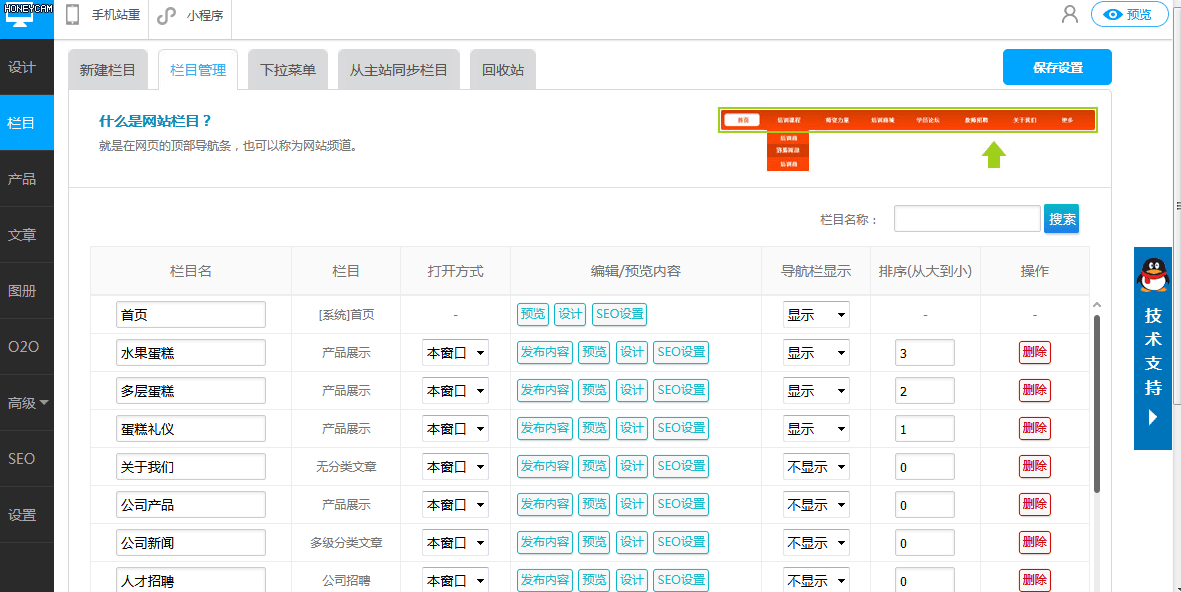Click the 手机站重 mobile phone icon
Image resolution: width=1181 pixels, height=592 pixels.
click(73, 15)
